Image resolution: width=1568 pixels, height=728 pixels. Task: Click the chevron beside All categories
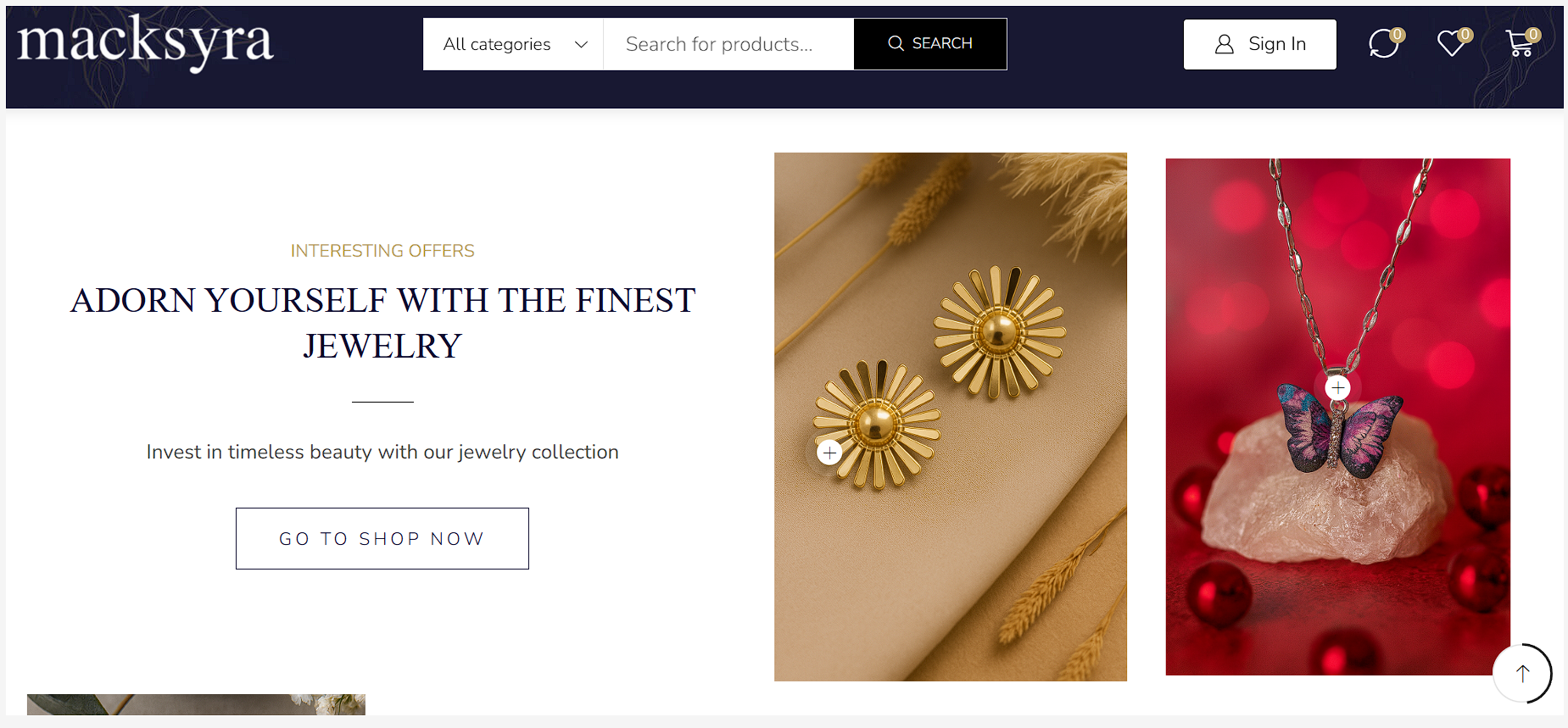(x=581, y=44)
